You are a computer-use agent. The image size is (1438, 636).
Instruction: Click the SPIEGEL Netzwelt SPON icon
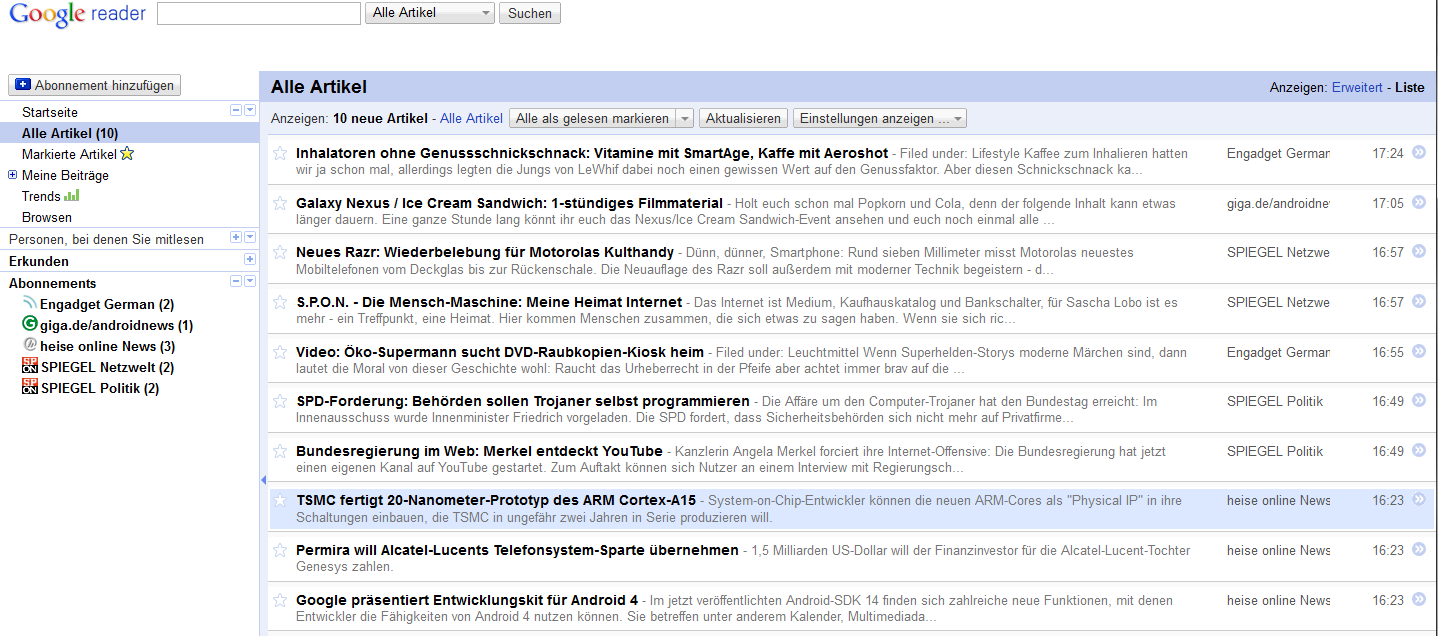tap(30, 367)
